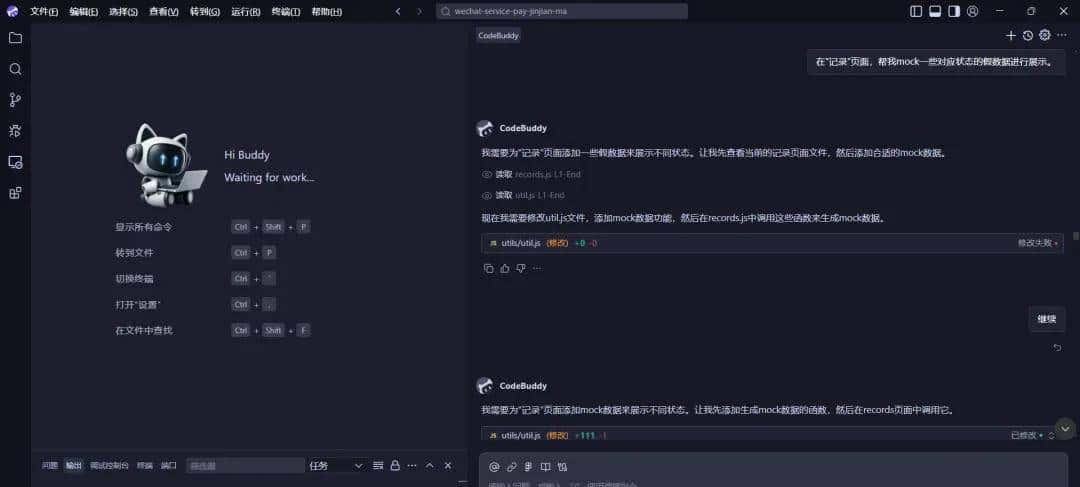Open the 文件(F) menu

click(x=44, y=12)
